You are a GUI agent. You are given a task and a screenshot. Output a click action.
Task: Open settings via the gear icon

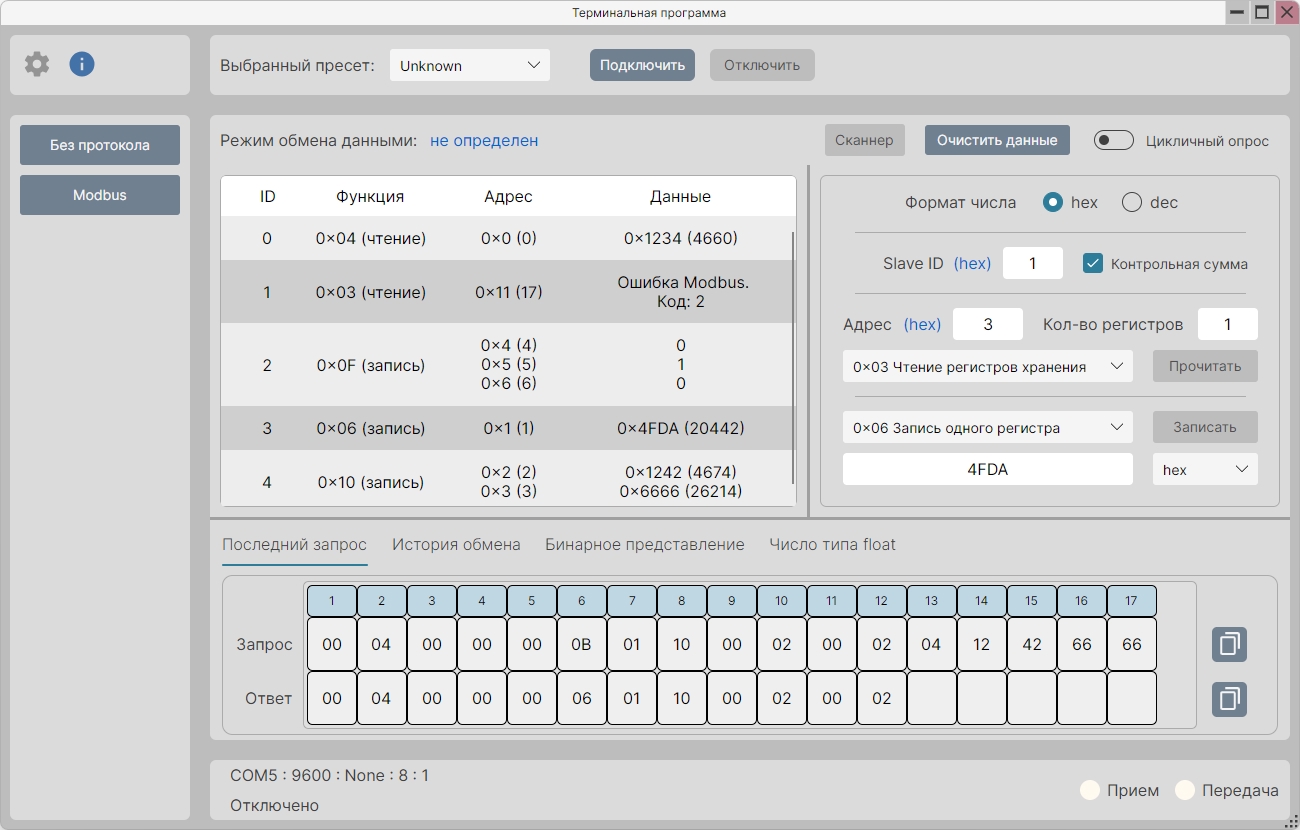tap(37, 65)
